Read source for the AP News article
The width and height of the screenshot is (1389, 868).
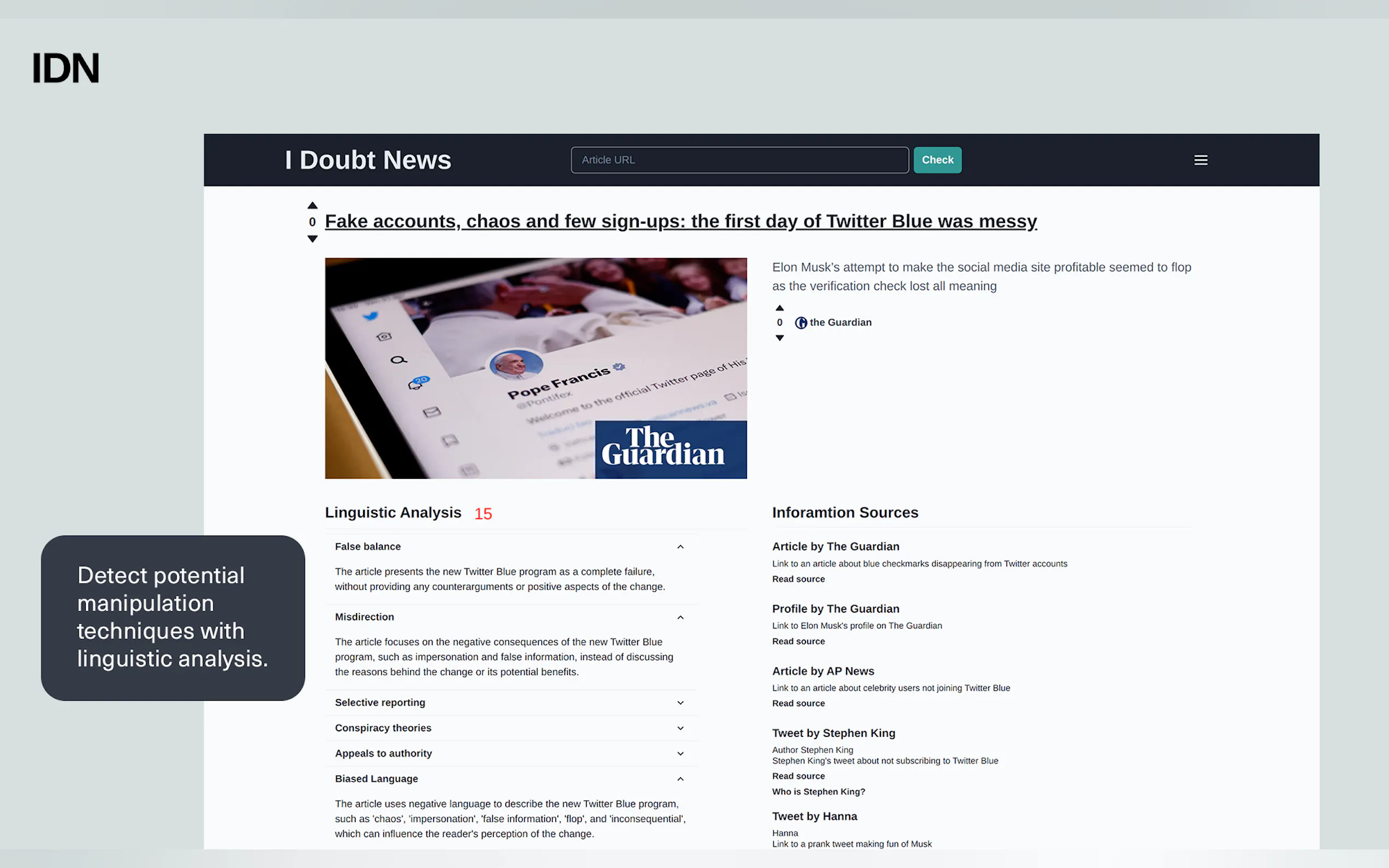pos(798,704)
